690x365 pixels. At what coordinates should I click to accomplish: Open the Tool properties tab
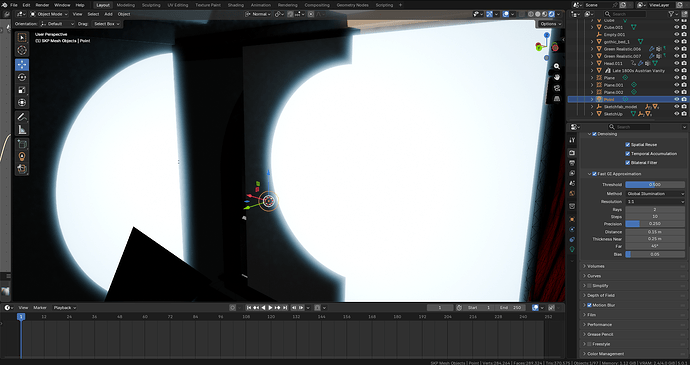[x=572, y=140]
